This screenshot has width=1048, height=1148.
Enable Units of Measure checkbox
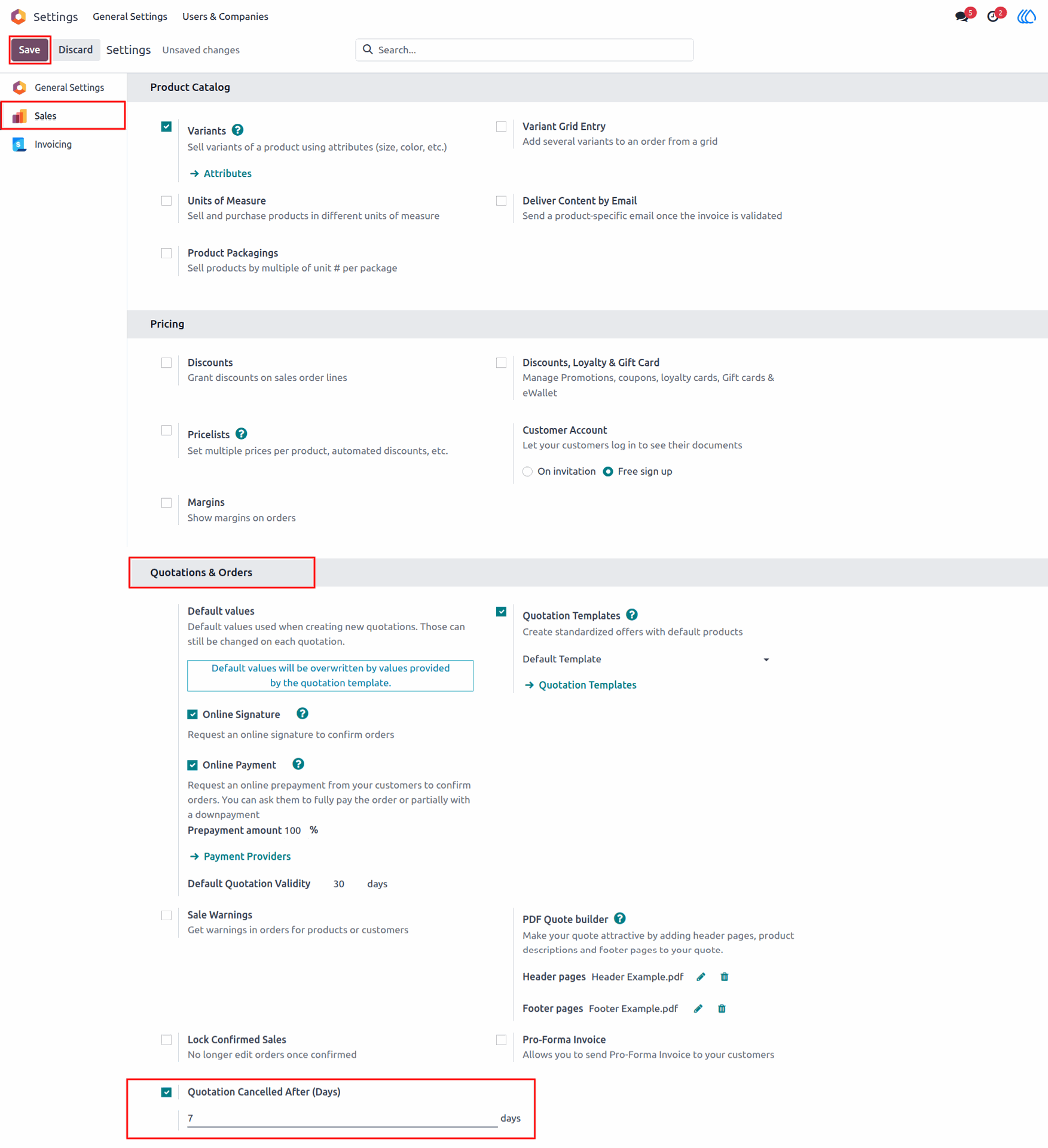pos(166,201)
